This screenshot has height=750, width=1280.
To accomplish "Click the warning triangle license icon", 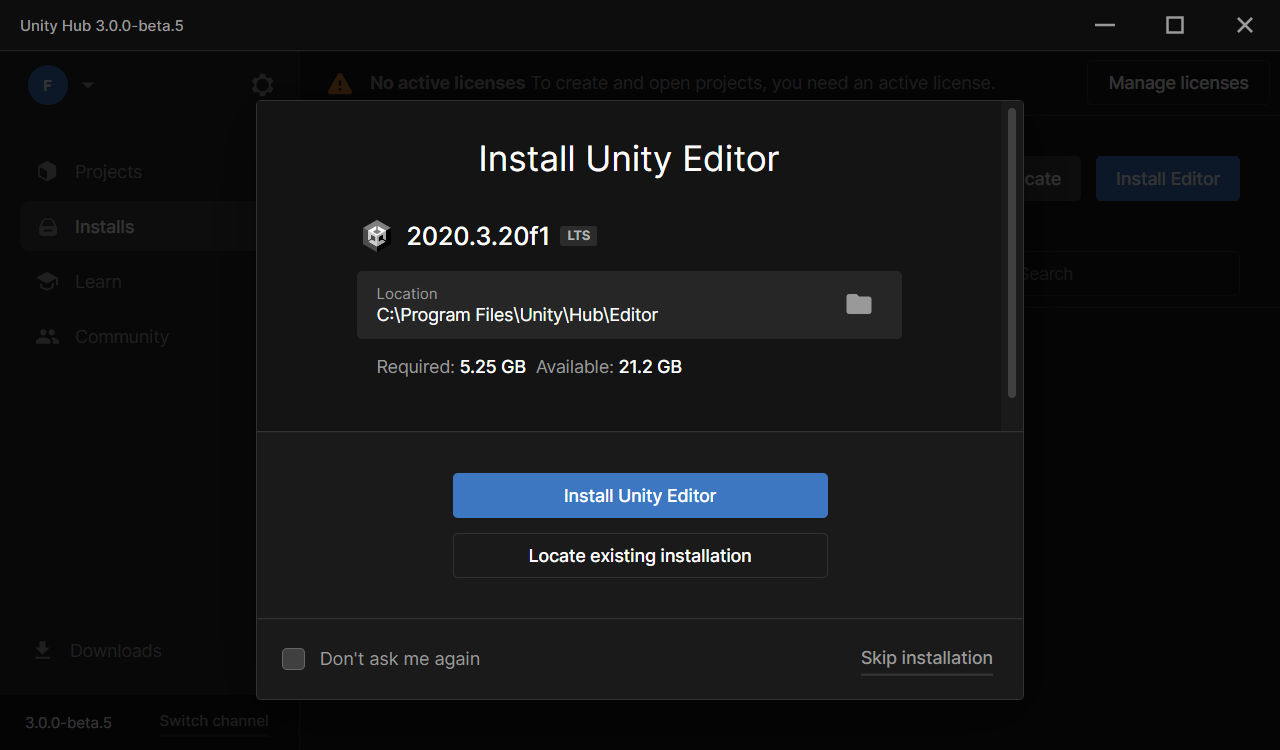I will 340,83.
